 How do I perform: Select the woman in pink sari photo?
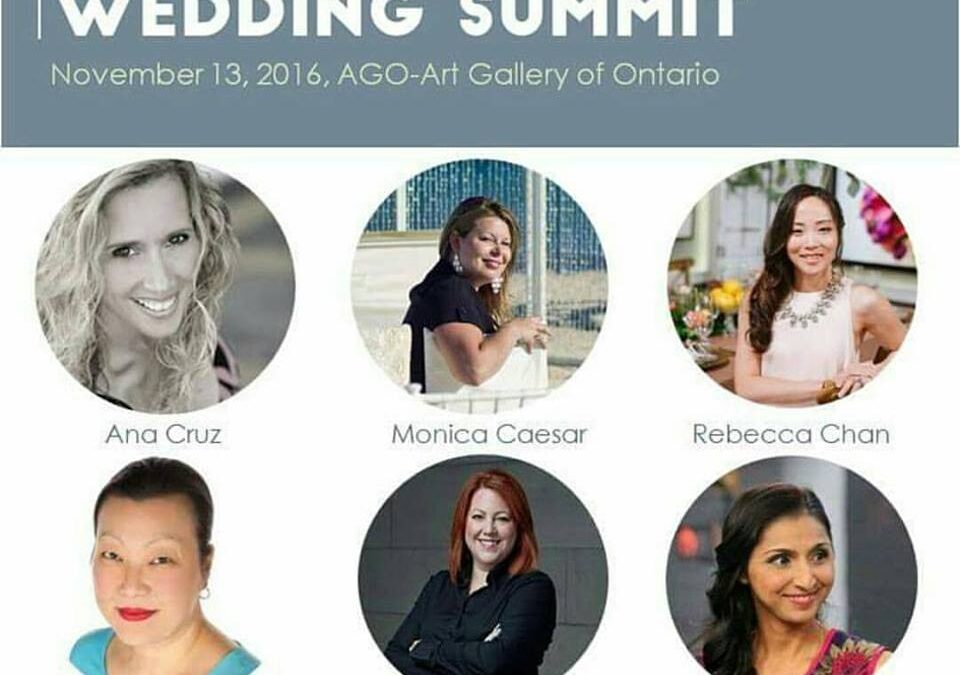coord(792,565)
